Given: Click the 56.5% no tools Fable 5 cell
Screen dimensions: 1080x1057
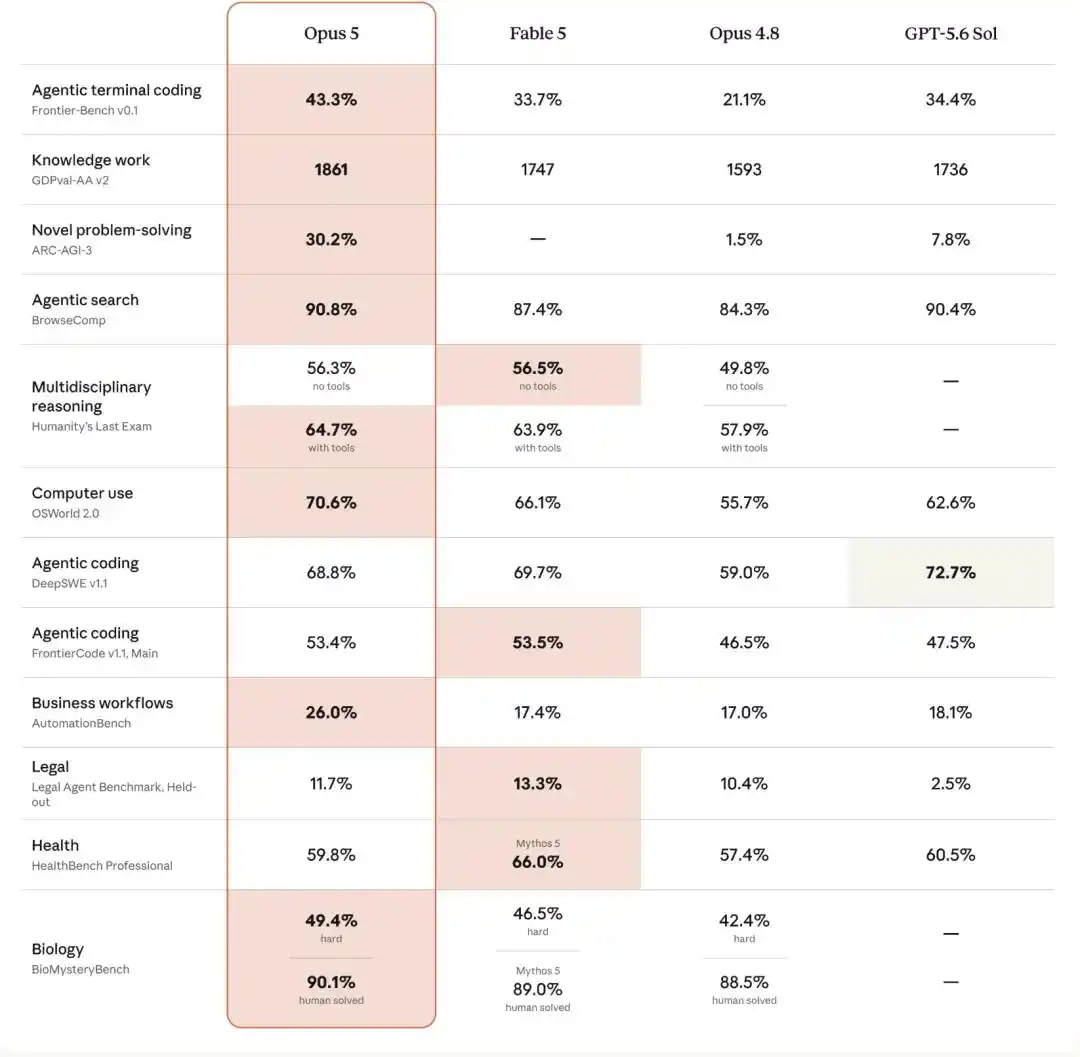Looking at the screenshot, I should (538, 375).
